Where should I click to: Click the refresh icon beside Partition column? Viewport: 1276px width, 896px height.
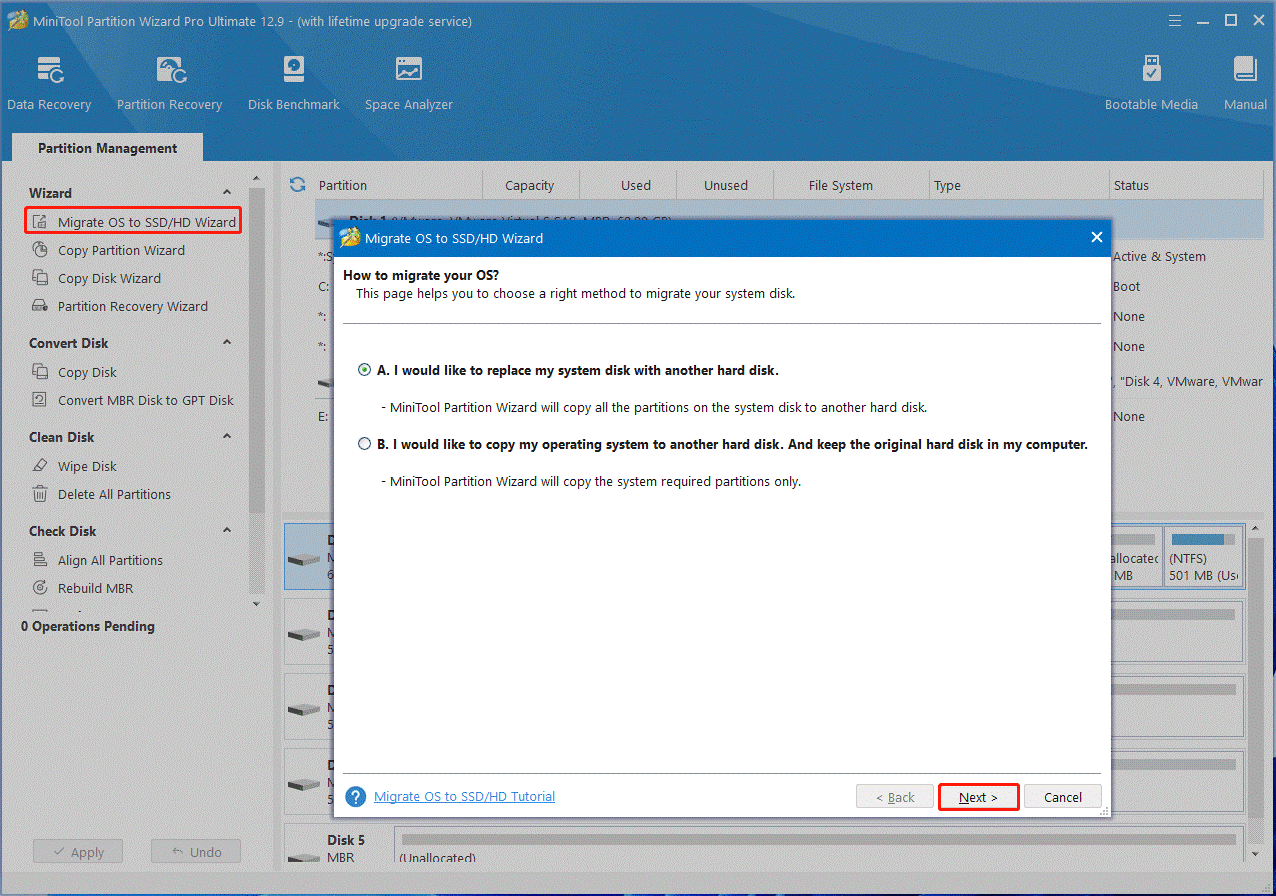pyautogui.click(x=297, y=185)
